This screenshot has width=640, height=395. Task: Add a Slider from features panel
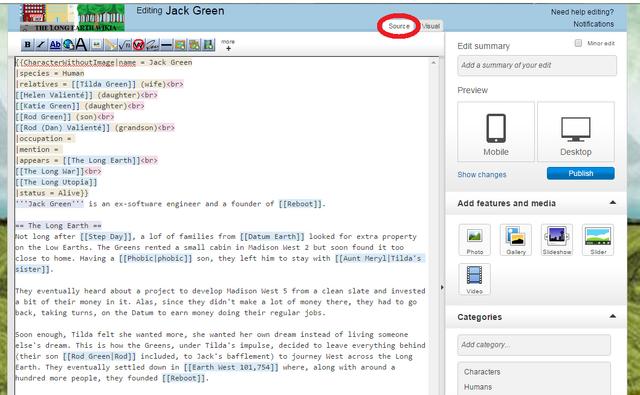[598, 240]
